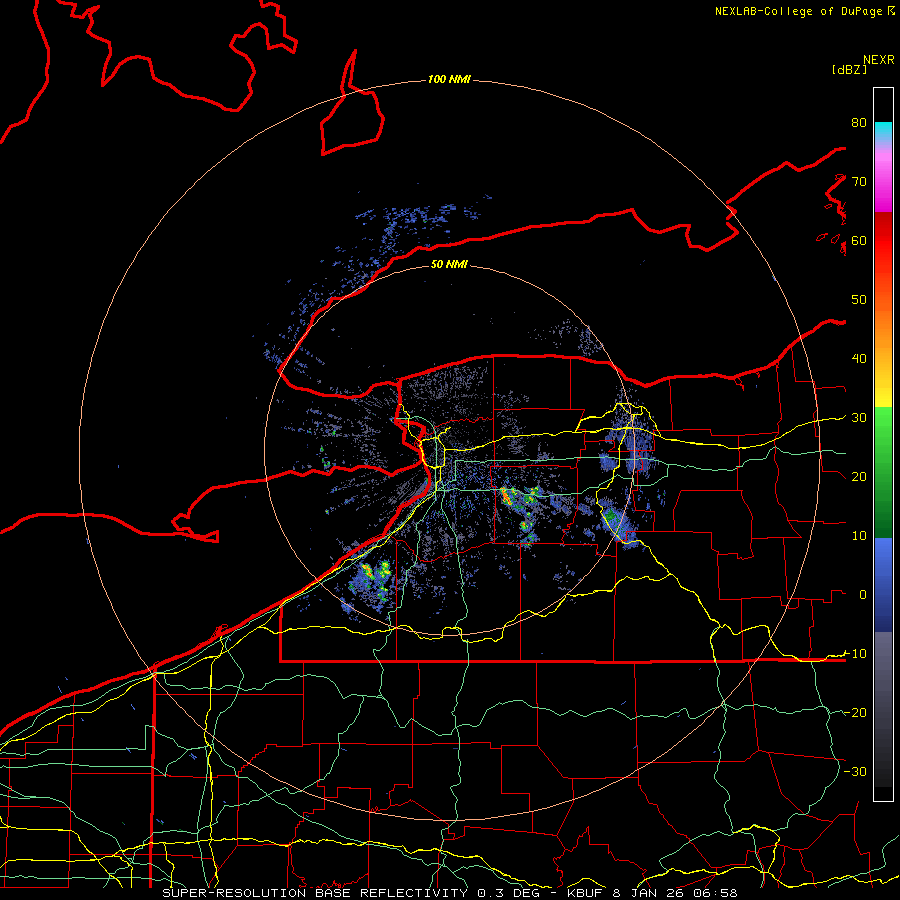The height and width of the screenshot is (900, 900).
Task: Click the 70 tick label on dBZ scale
Action: (x=859, y=181)
